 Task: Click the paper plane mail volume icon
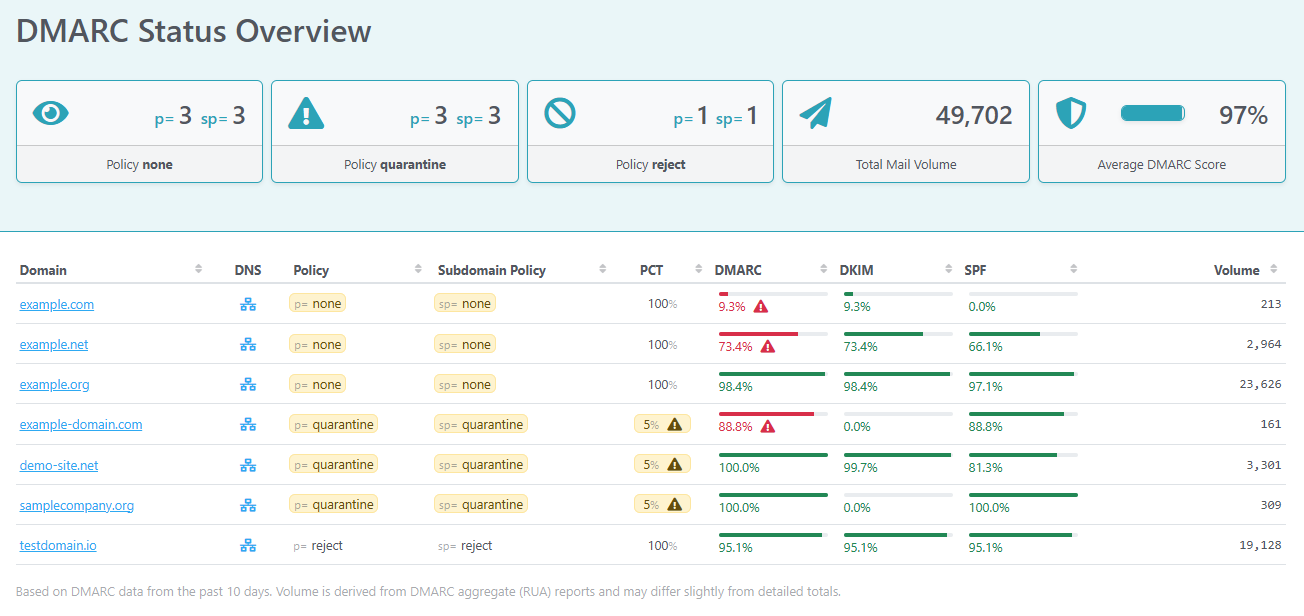tap(815, 113)
